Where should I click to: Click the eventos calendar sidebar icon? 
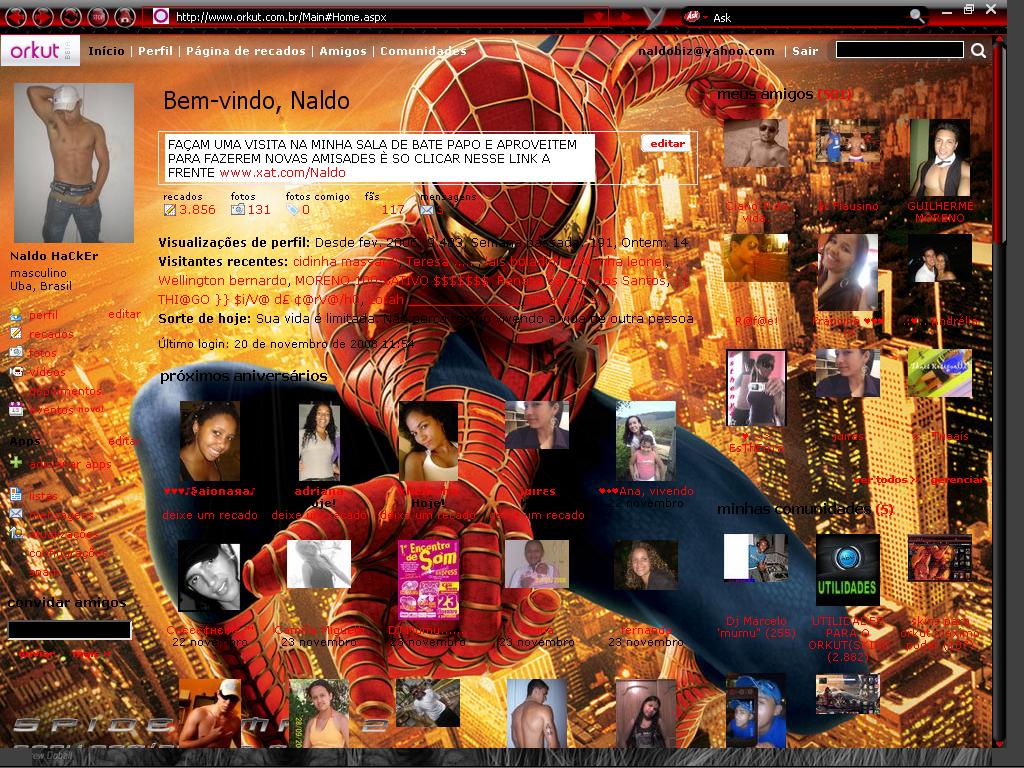pyautogui.click(x=16, y=409)
